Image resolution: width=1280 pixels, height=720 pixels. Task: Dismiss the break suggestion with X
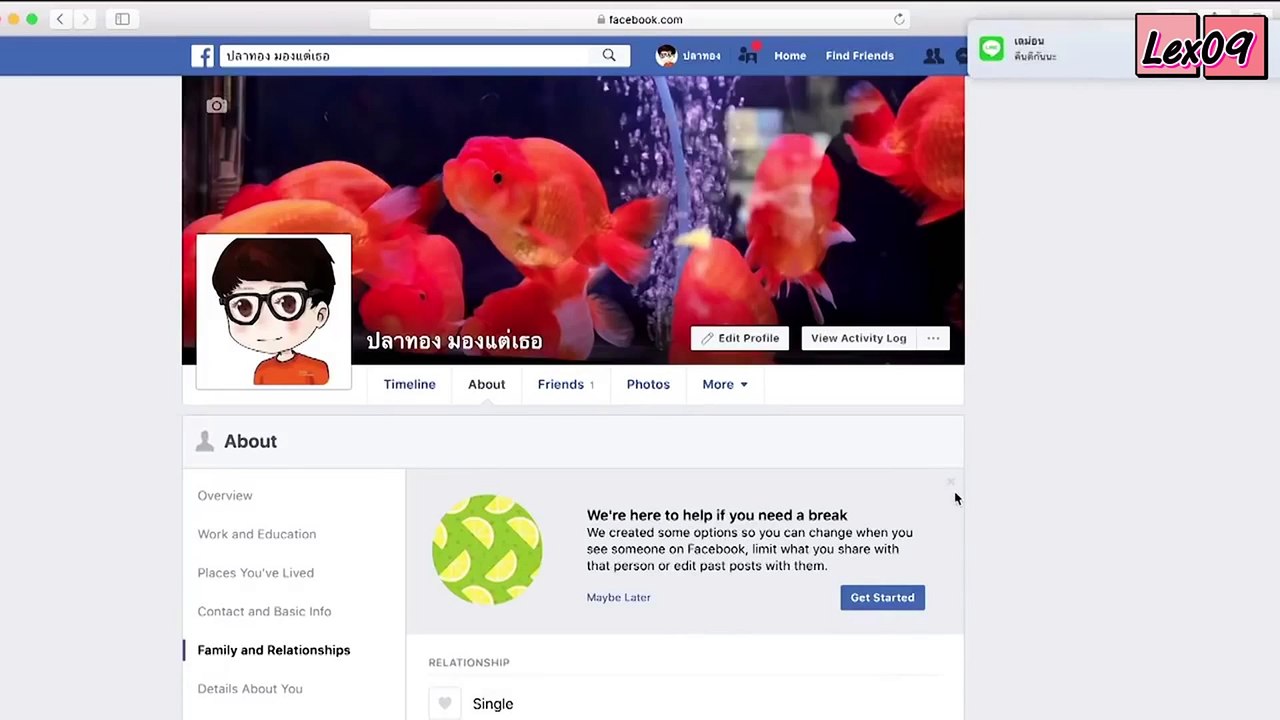click(951, 482)
